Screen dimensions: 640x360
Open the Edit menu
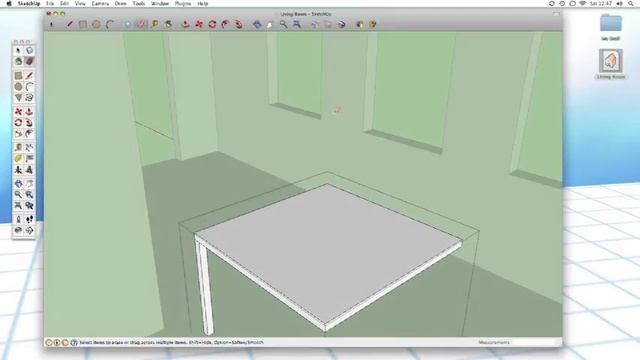click(64, 4)
